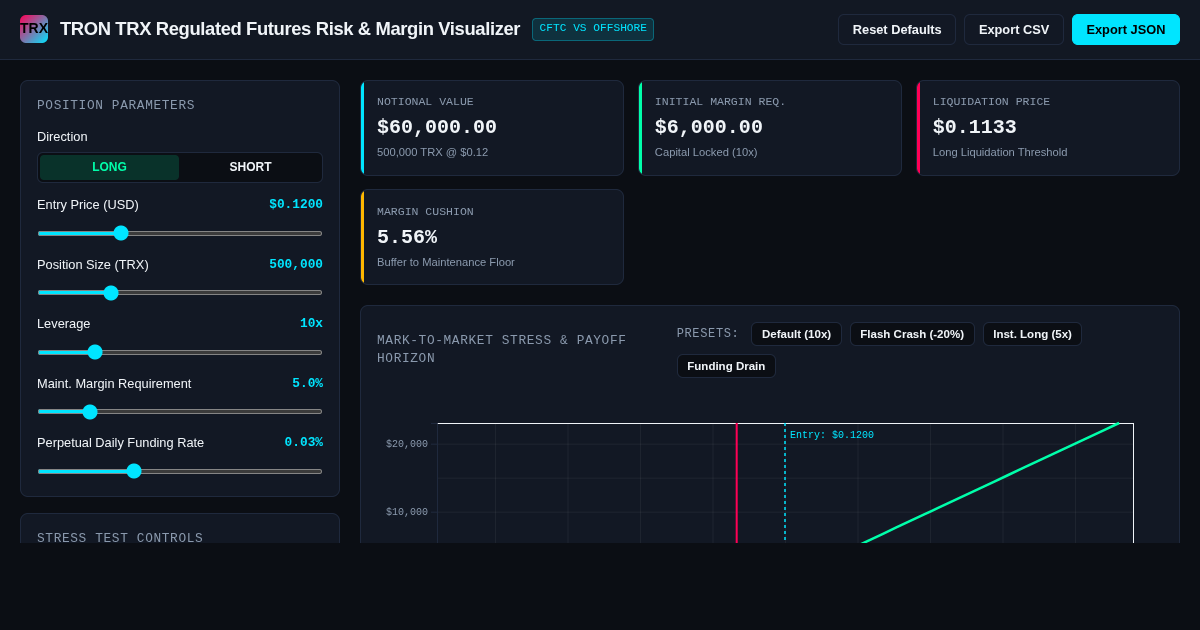Apply Default (10x) preset

coord(796,334)
